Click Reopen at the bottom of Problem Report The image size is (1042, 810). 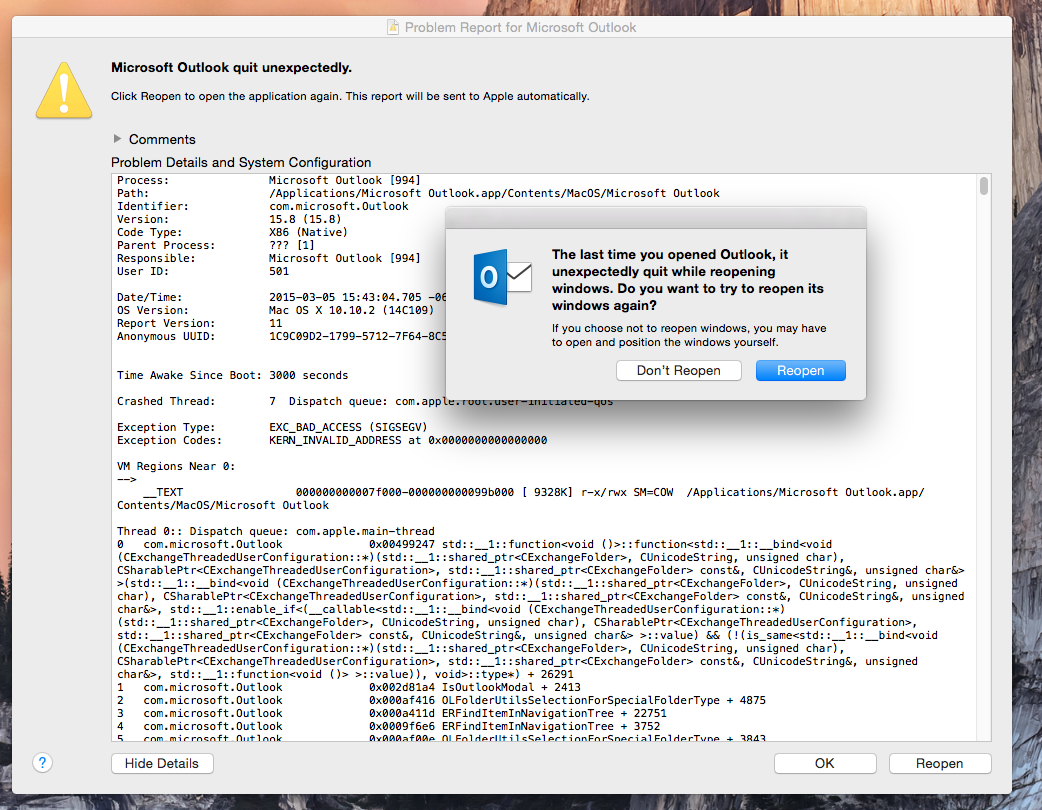click(x=940, y=763)
